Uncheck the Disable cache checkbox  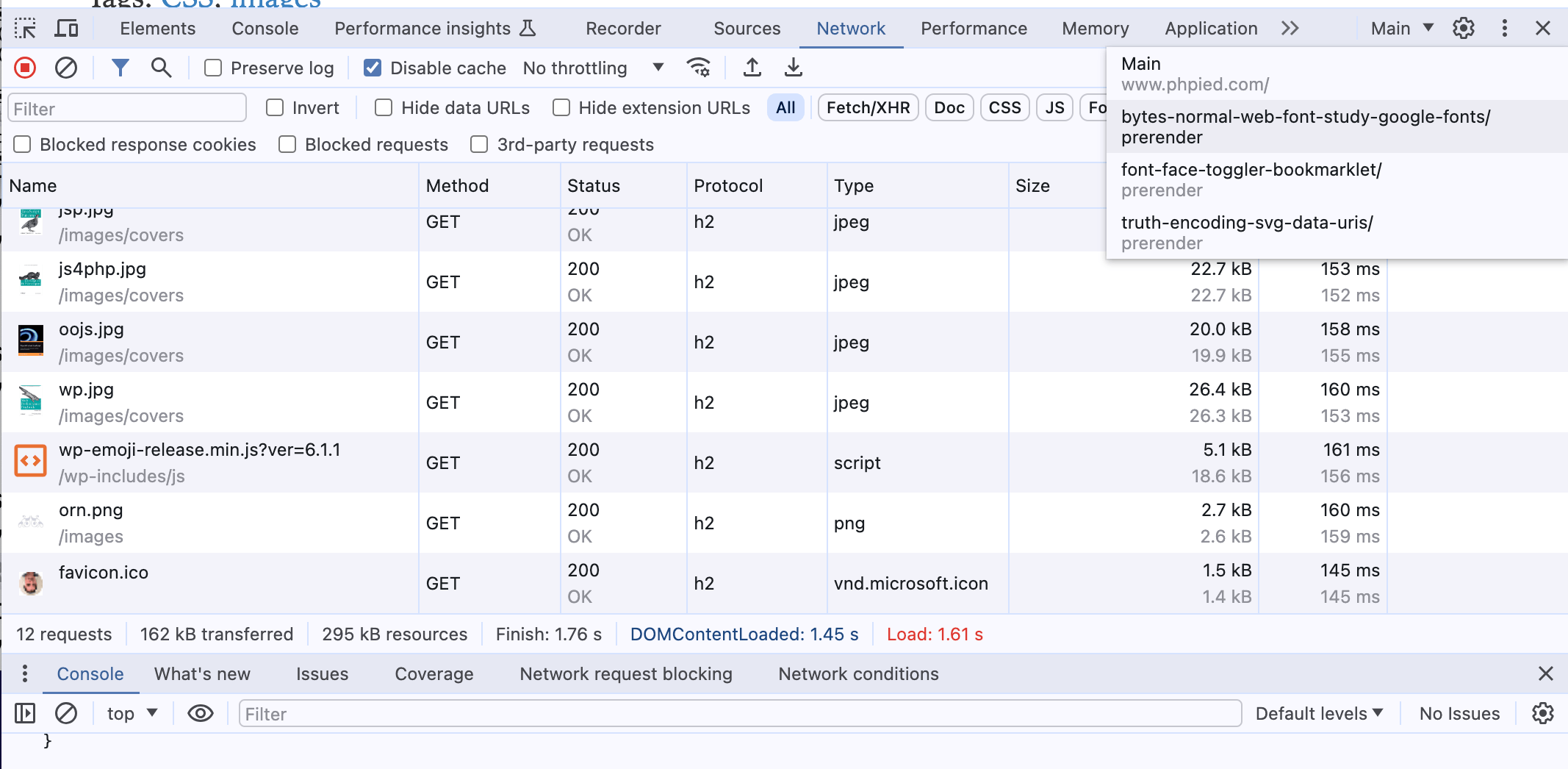tap(373, 68)
